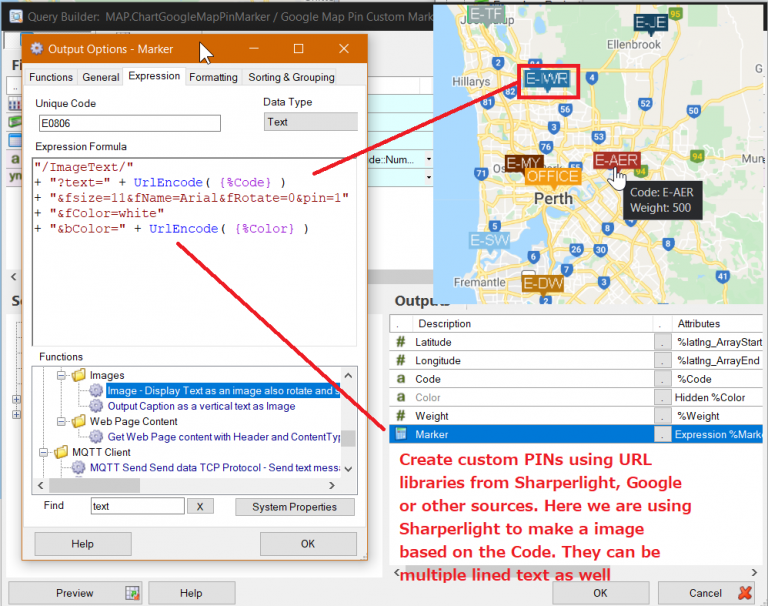Click OK in Query Builder window

click(x=600, y=593)
